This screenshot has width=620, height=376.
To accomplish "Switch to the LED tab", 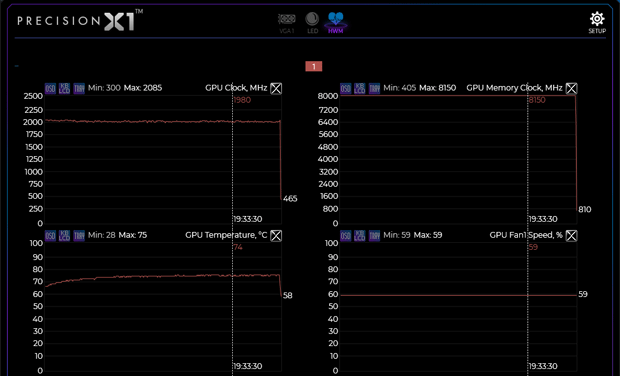I will click(x=312, y=23).
